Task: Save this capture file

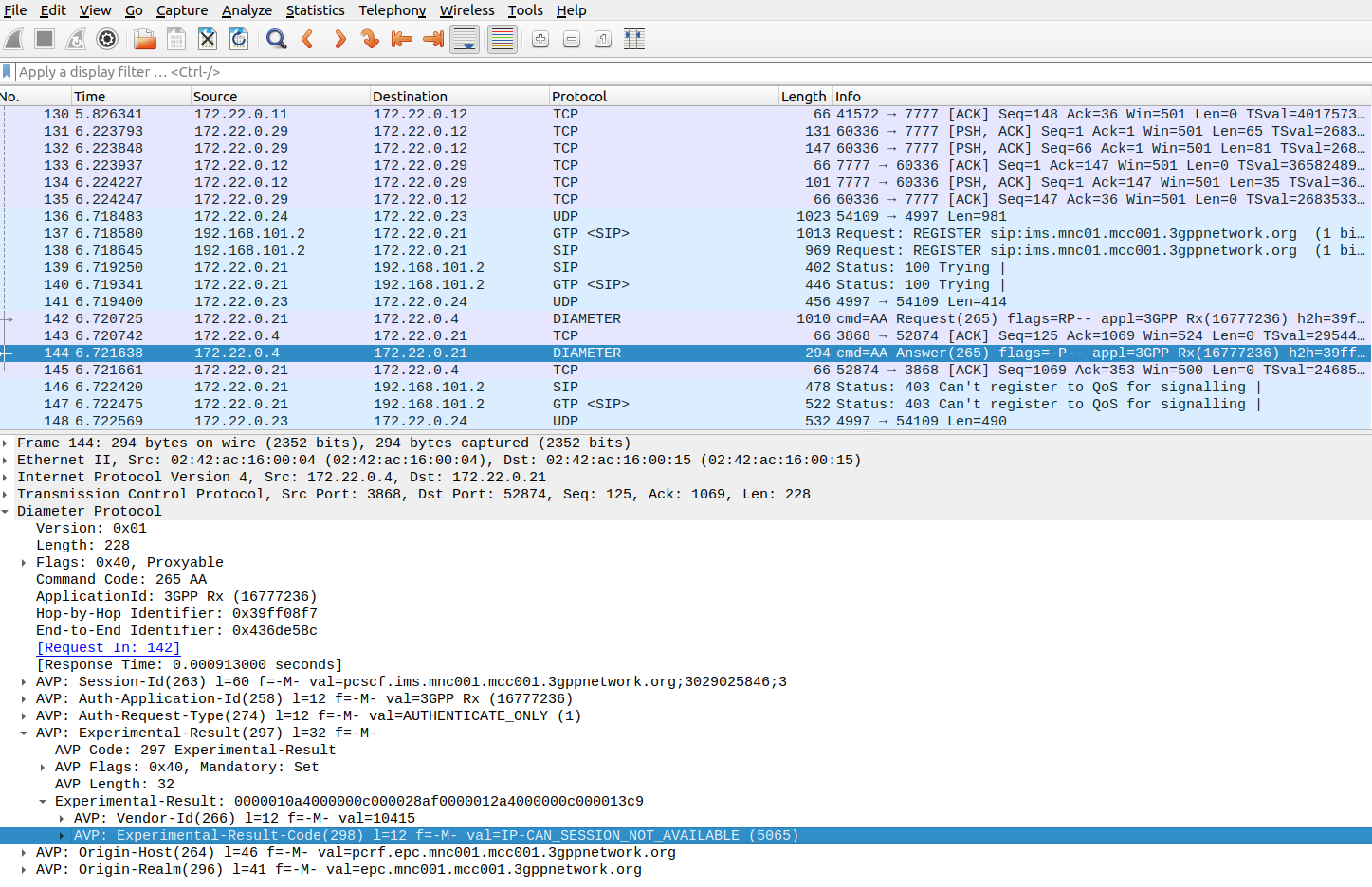Action: [176, 39]
